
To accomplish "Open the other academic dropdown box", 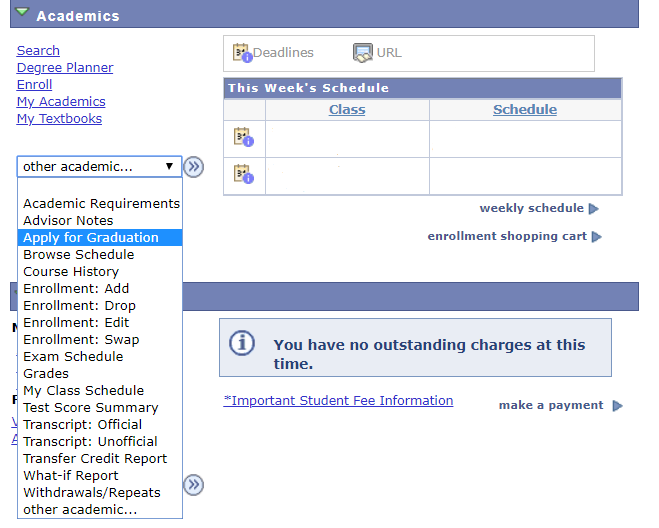I will (99, 166).
